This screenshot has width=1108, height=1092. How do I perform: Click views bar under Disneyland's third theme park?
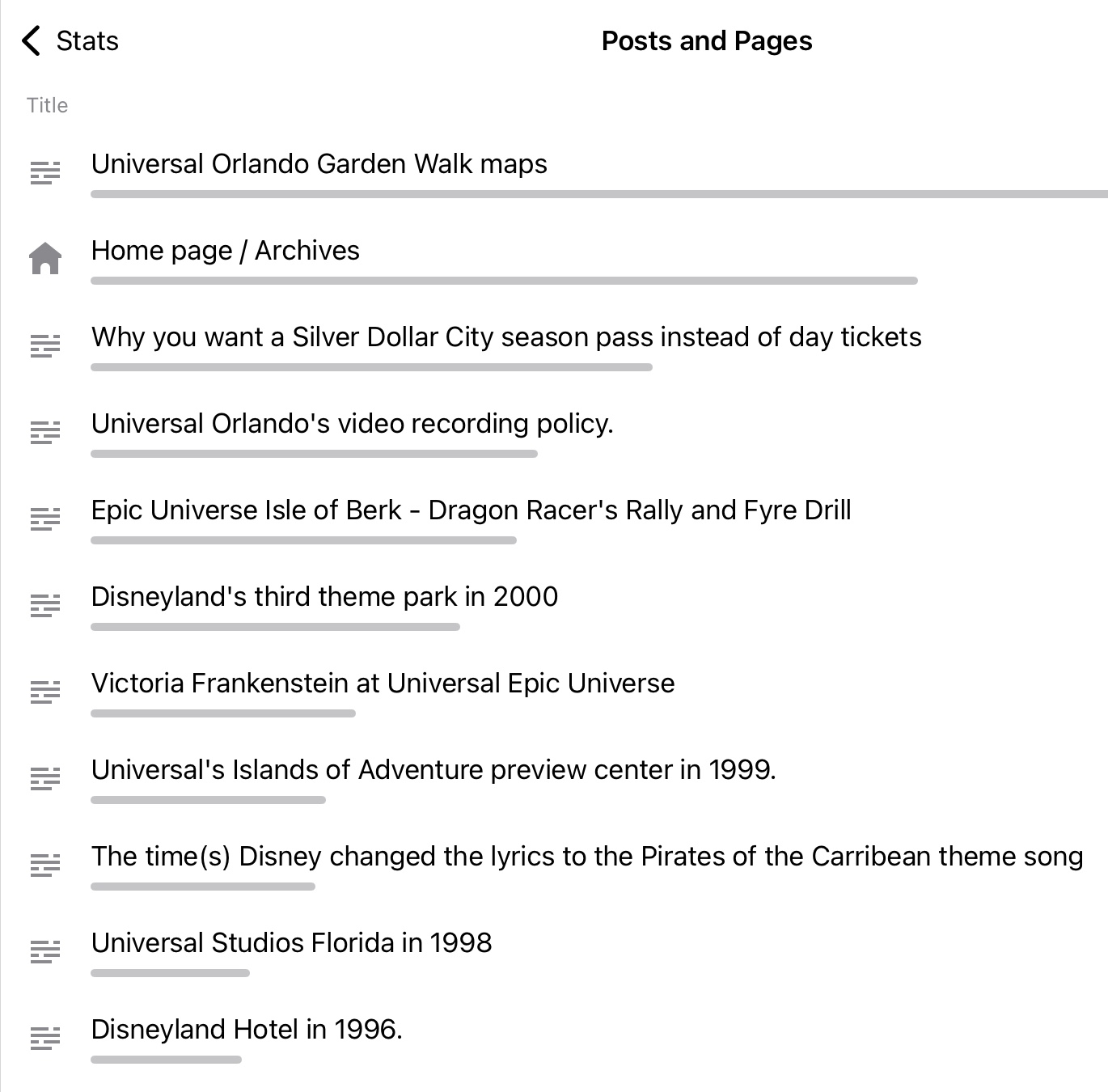[275, 627]
